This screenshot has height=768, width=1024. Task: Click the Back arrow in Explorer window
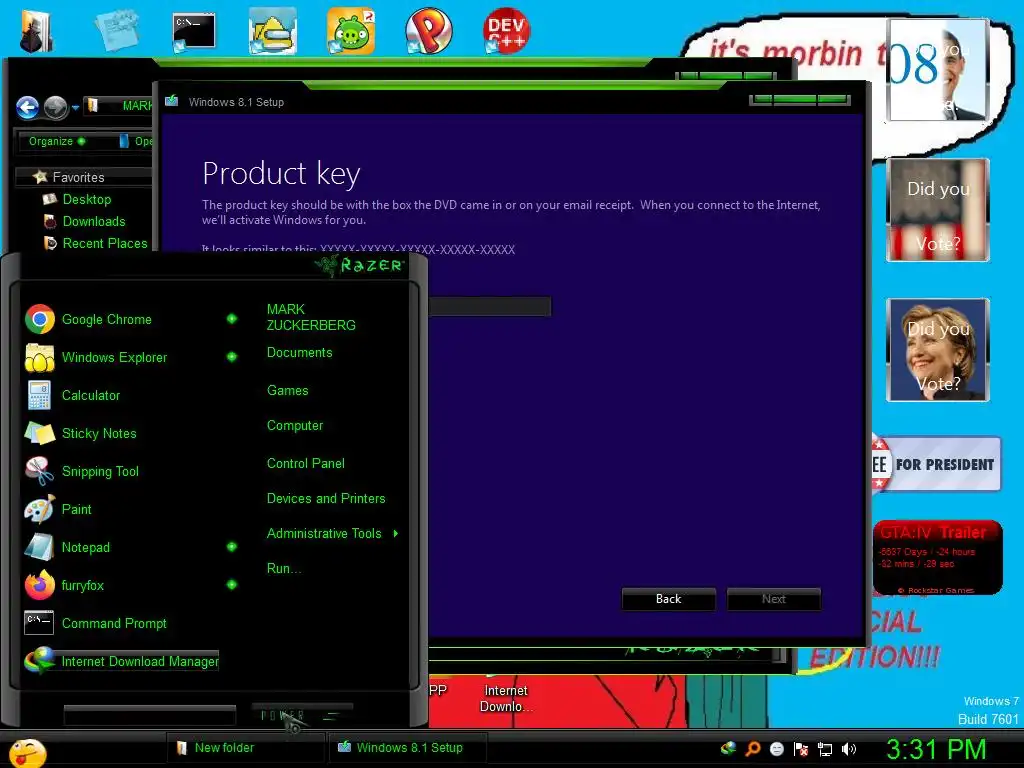click(x=27, y=107)
